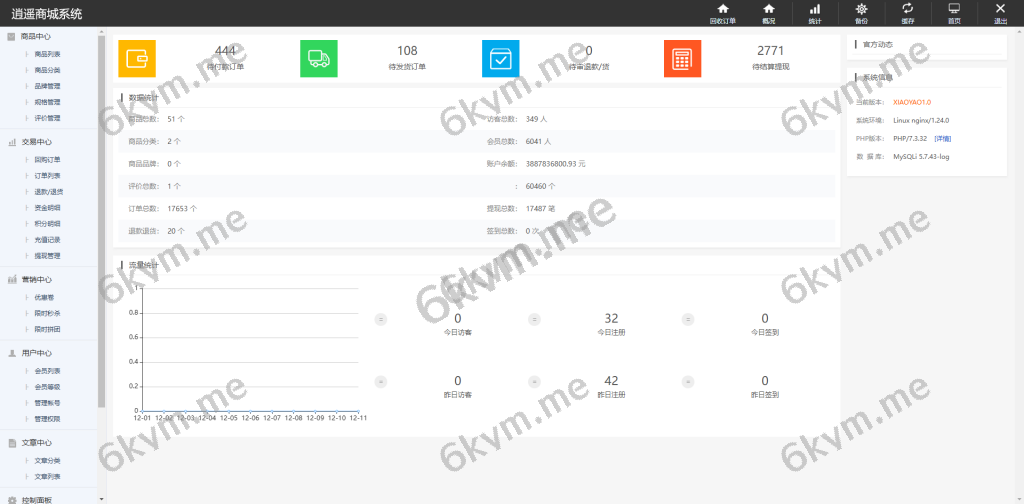Click the 备份 backup gear icon
This screenshot has width=1024, height=504.
point(862,12)
